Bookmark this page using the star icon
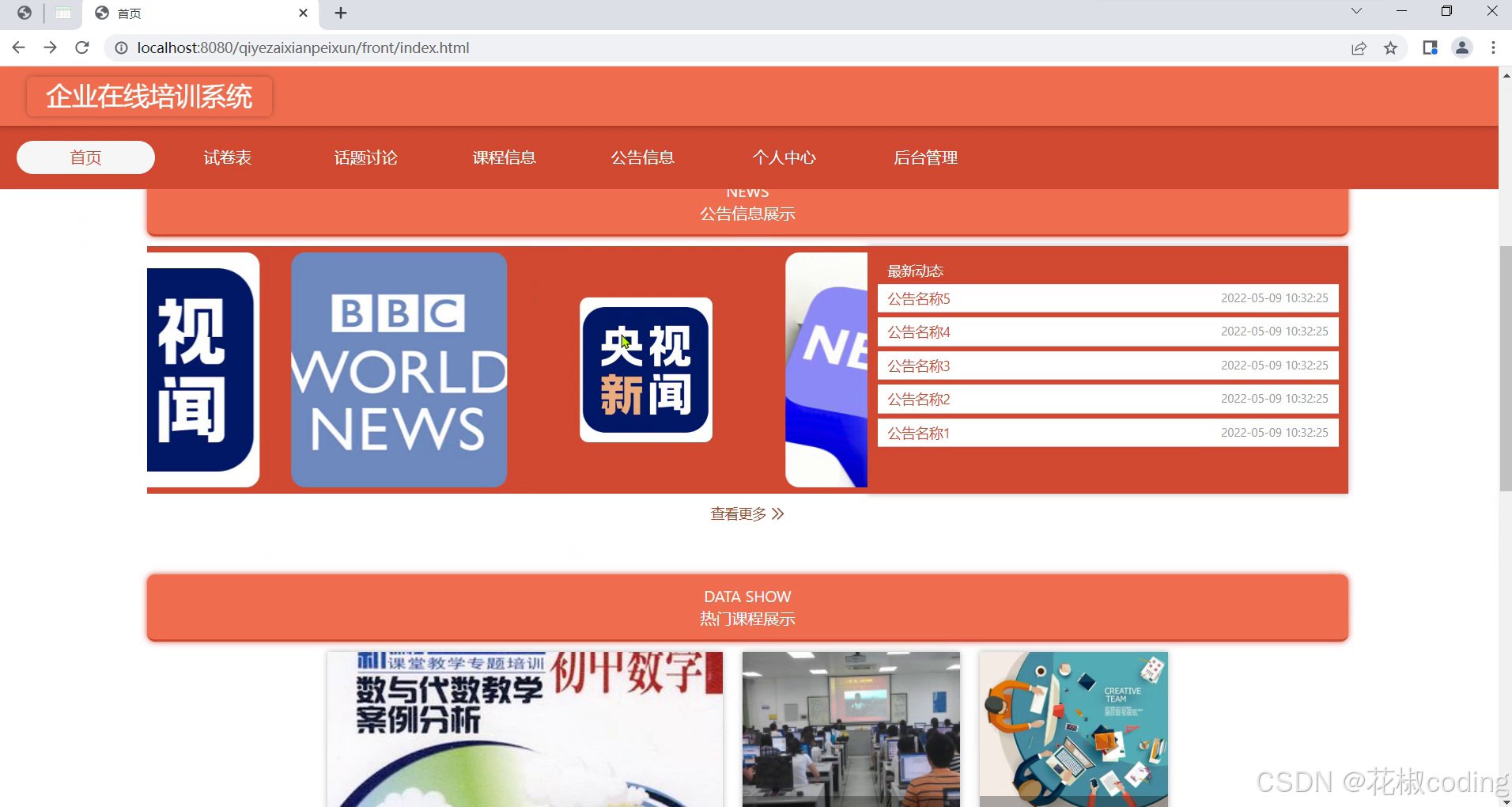 [1389, 47]
